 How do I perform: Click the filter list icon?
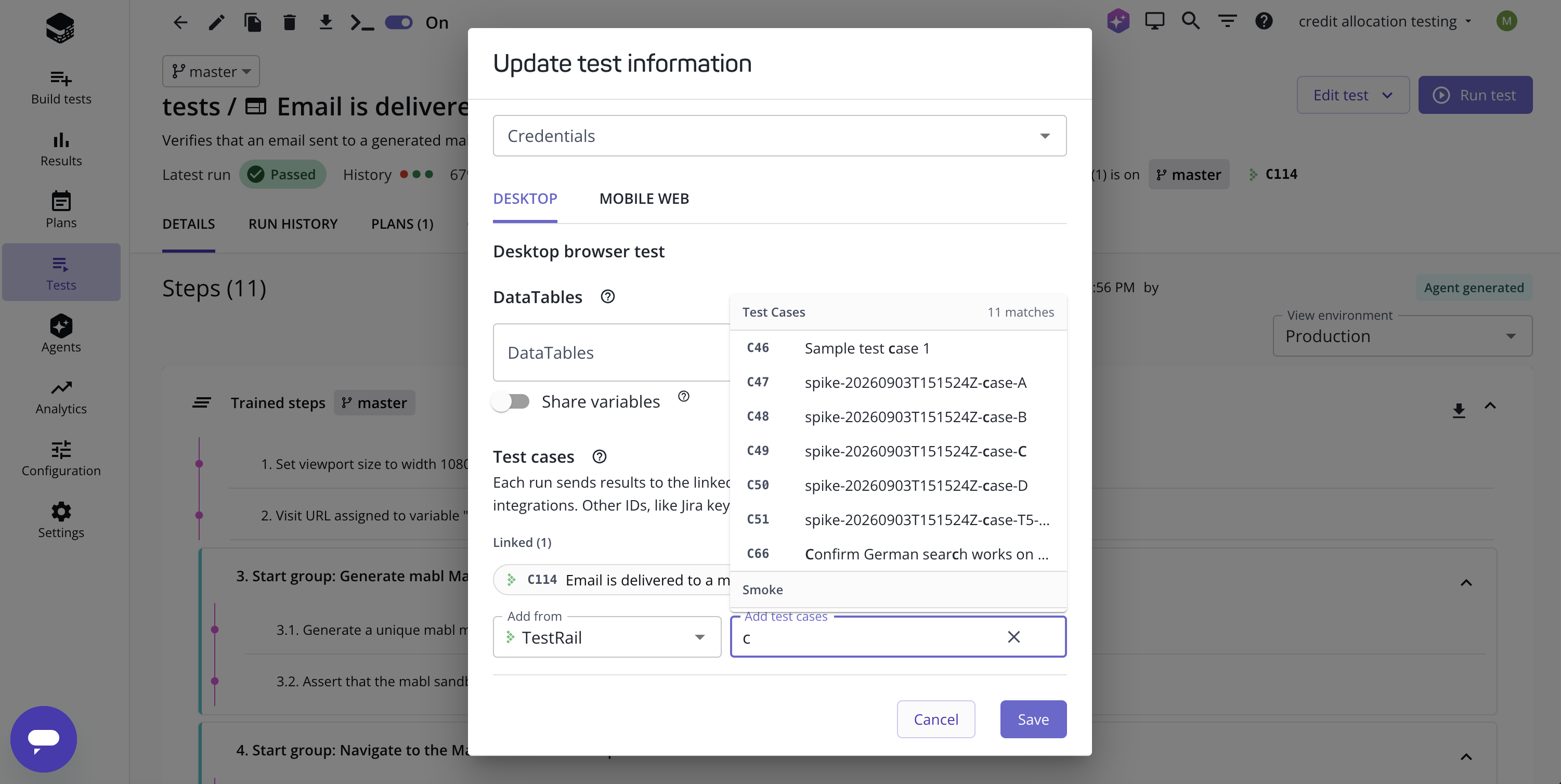[1227, 21]
